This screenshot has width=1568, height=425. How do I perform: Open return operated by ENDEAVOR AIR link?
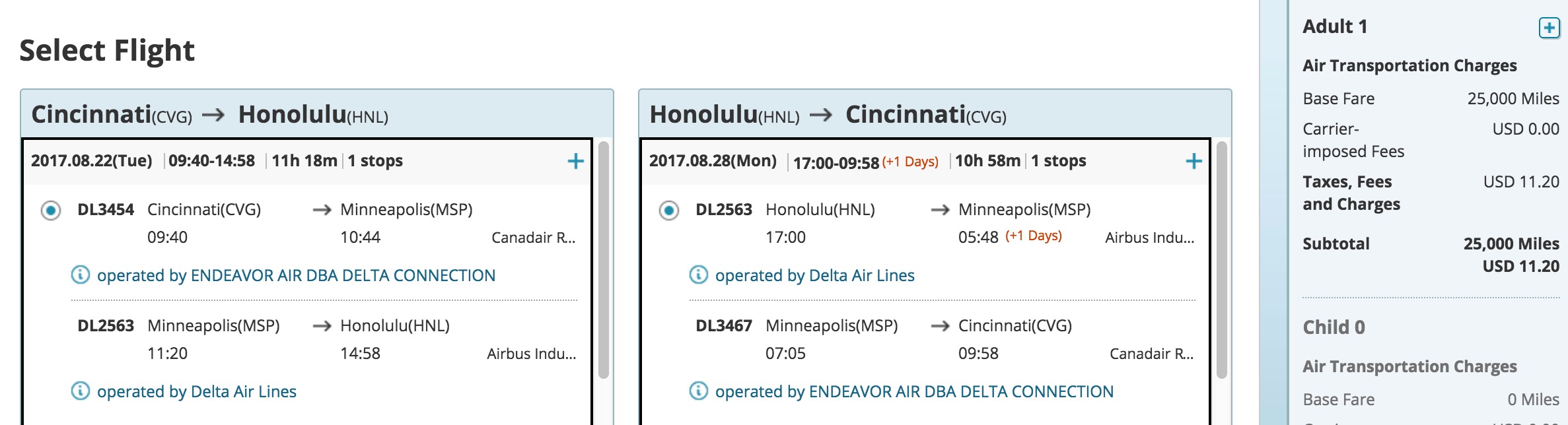(x=914, y=391)
